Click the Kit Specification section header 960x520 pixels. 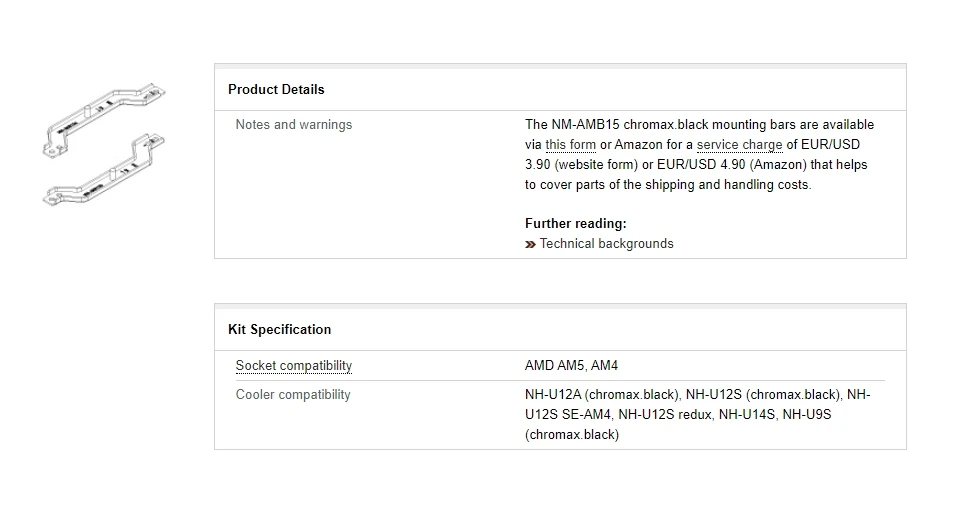(x=279, y=330)
